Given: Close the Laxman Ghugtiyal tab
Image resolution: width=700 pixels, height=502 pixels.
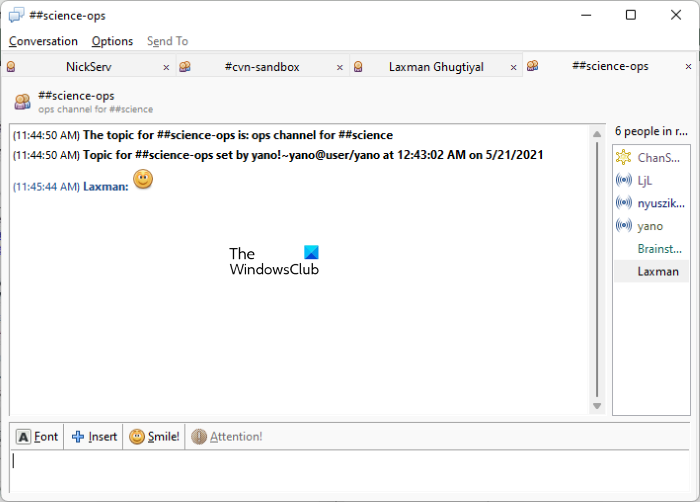Looking at the screenshot, I should coord(513,67).
